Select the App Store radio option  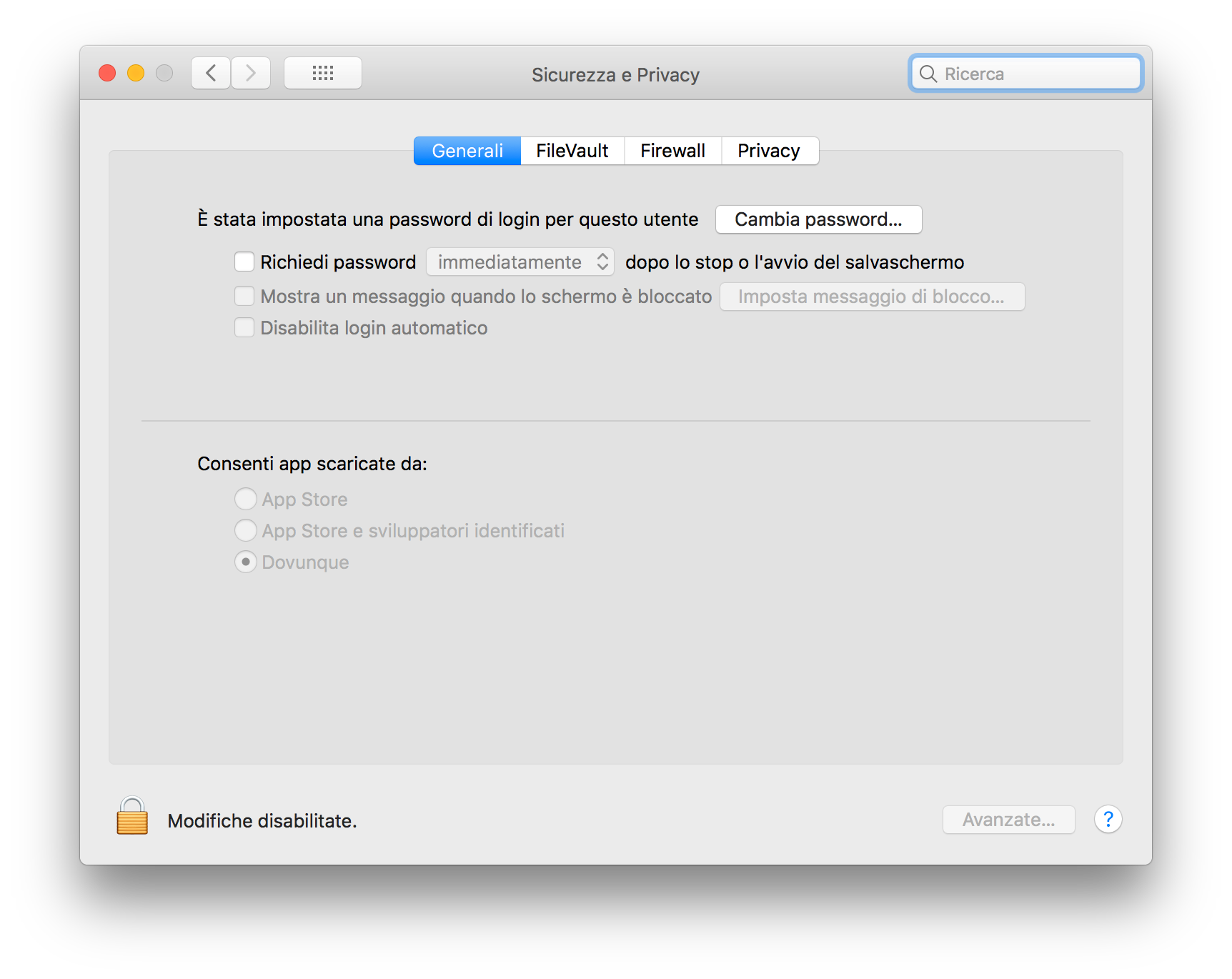pyautogui.click(x=246, y=499)
